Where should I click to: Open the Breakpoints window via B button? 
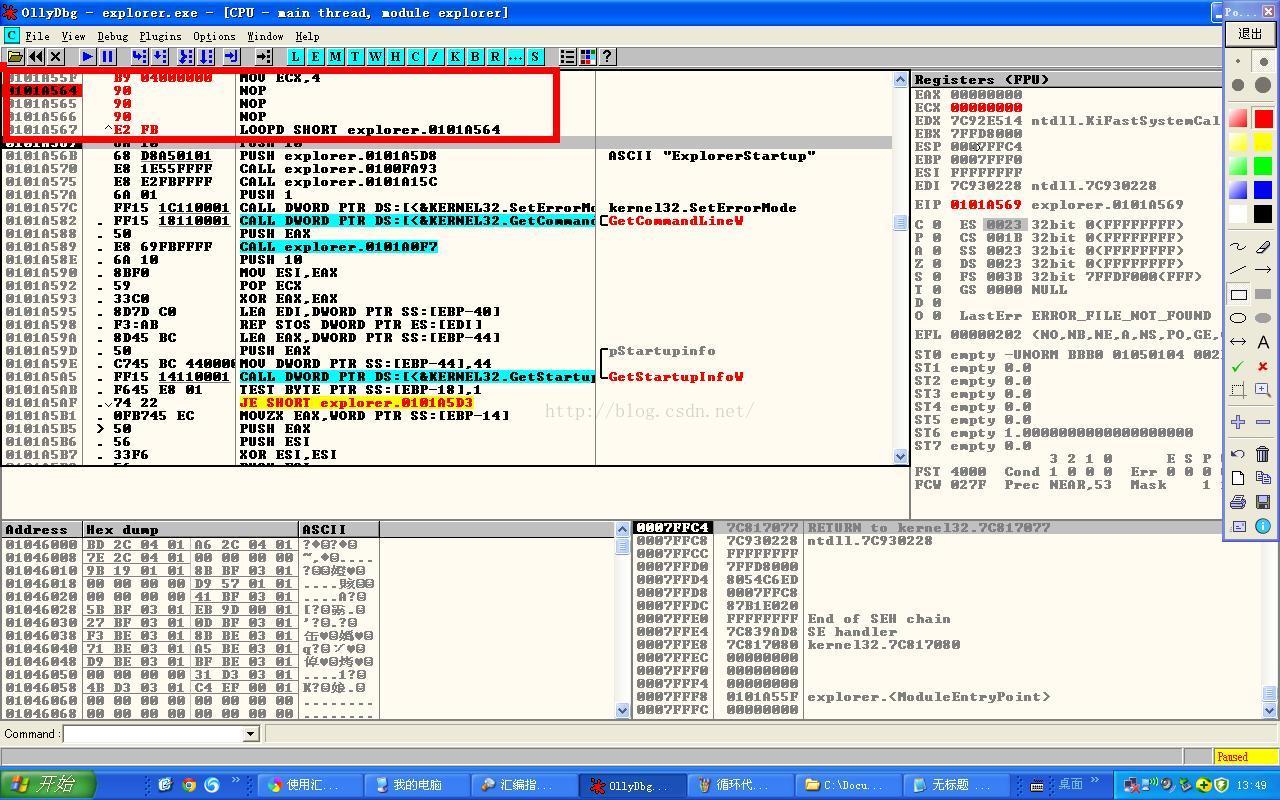coord(475,57)
